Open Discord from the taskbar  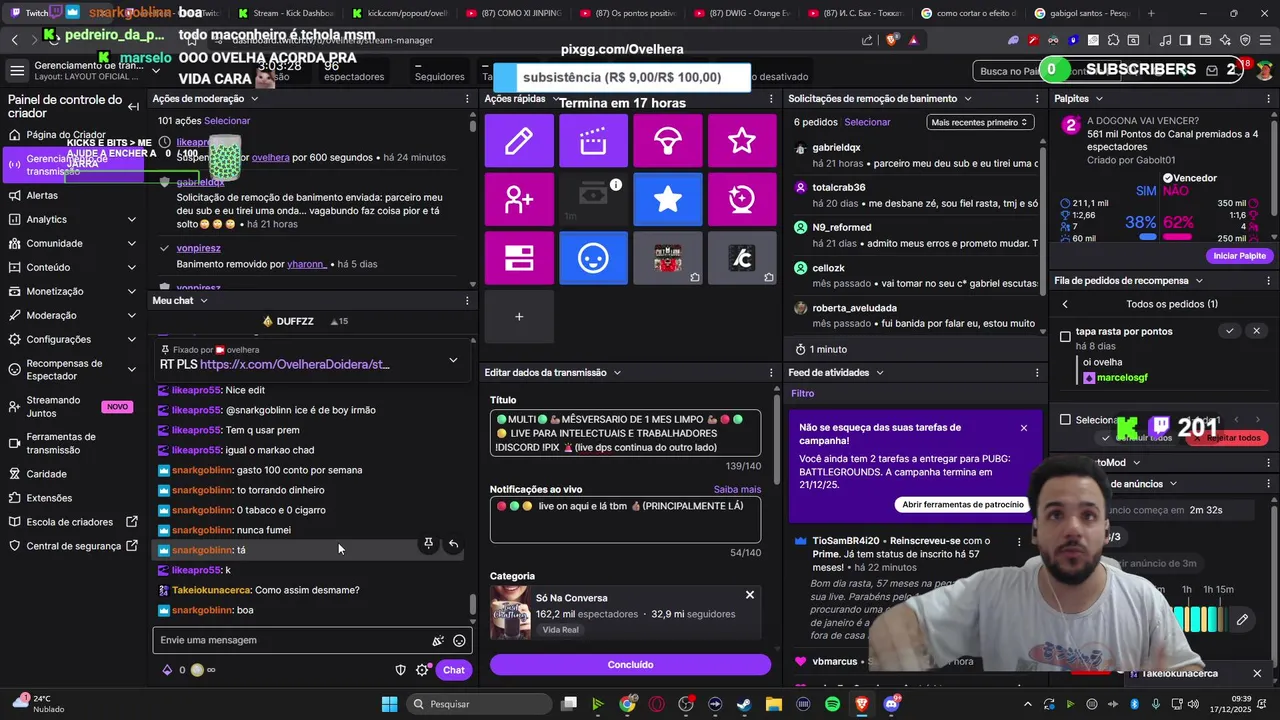(x=891, y=704)
